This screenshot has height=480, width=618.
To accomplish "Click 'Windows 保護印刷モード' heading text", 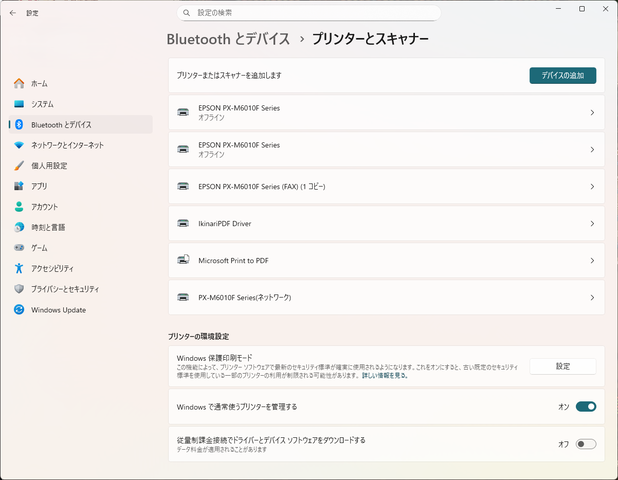I will pos(214,358).
